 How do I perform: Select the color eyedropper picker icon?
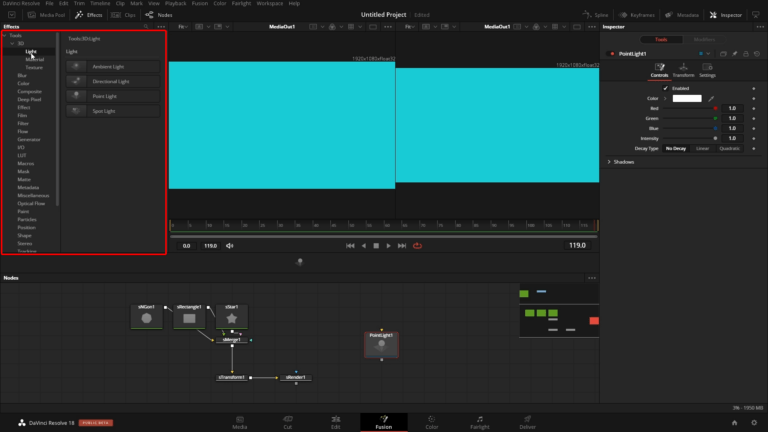click(711, 98)
